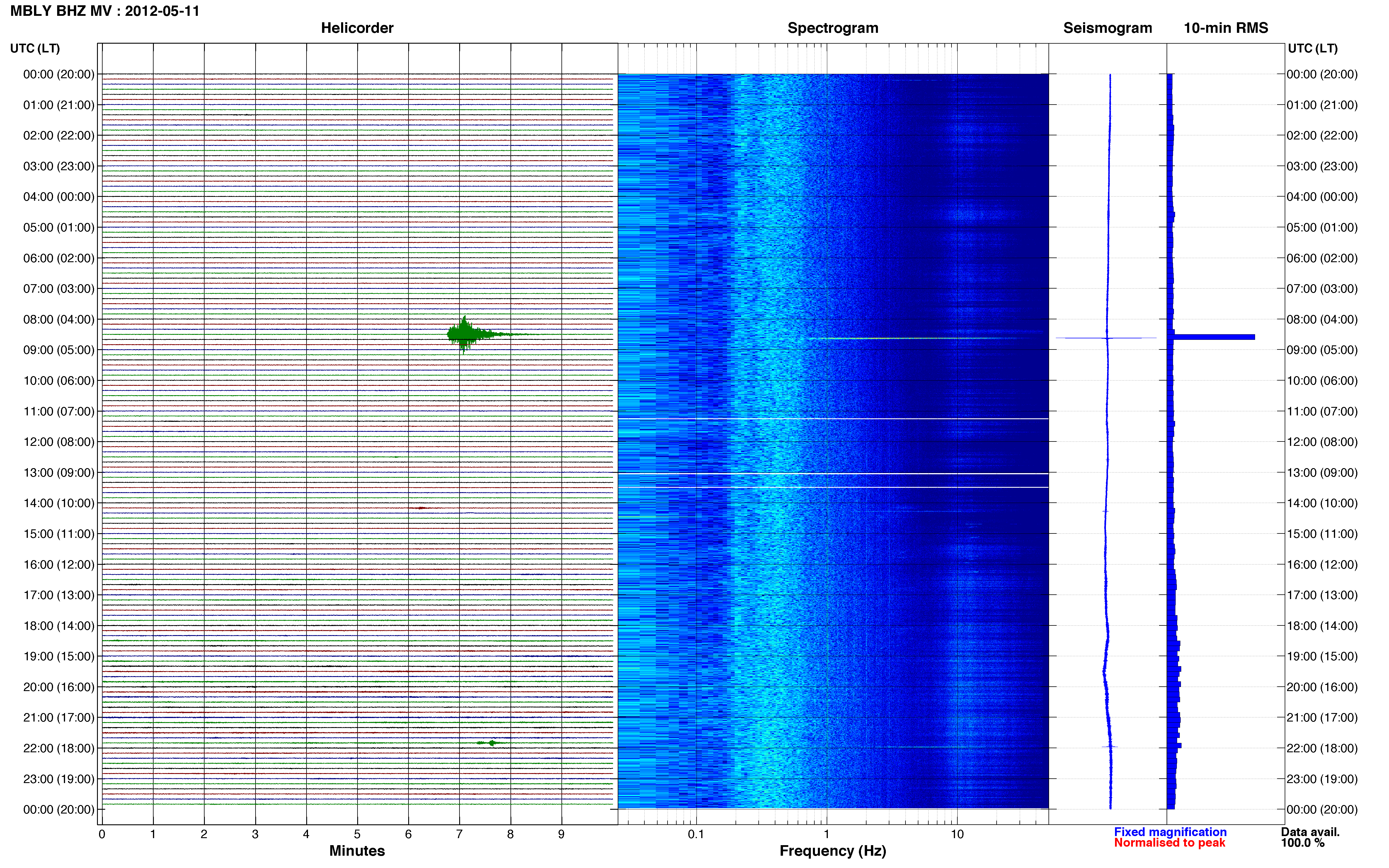Click the 'Fixed magnification' legend text

pyautogui.click(x=1170, y=832)
